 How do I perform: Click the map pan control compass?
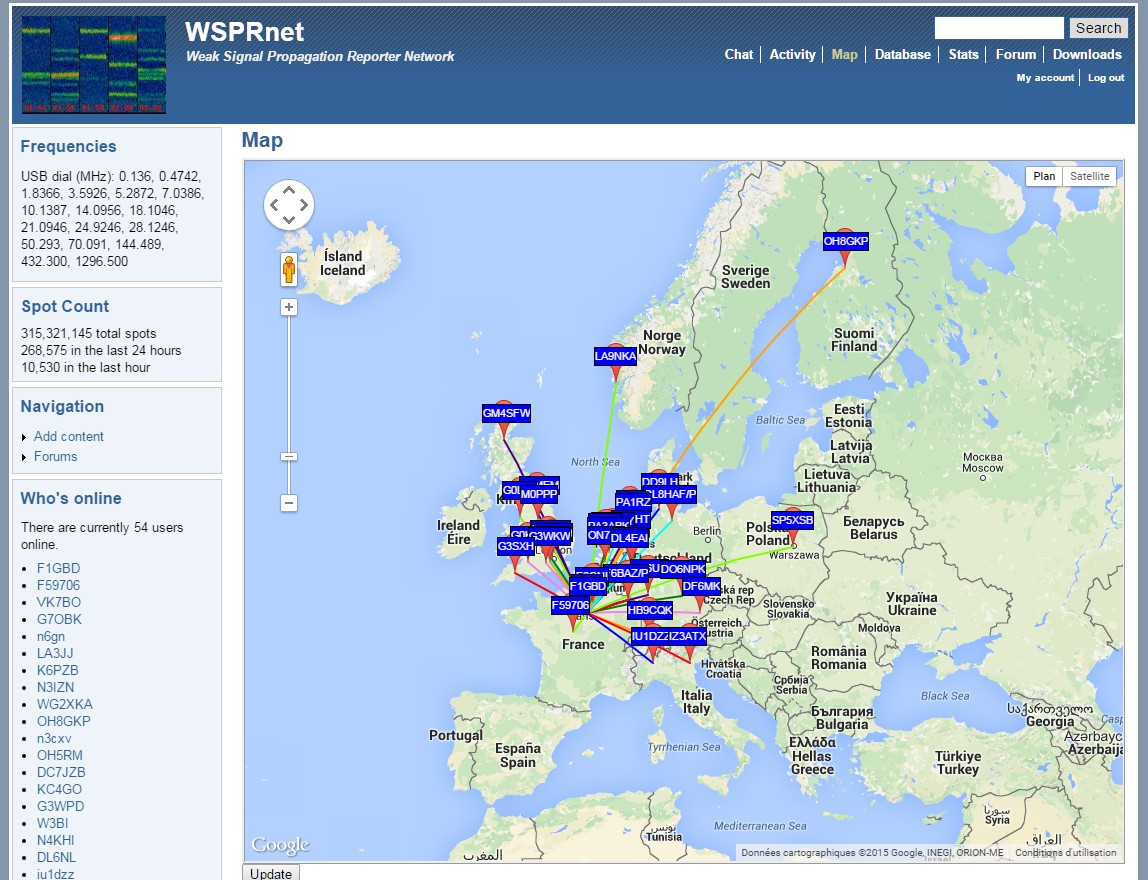288,205
